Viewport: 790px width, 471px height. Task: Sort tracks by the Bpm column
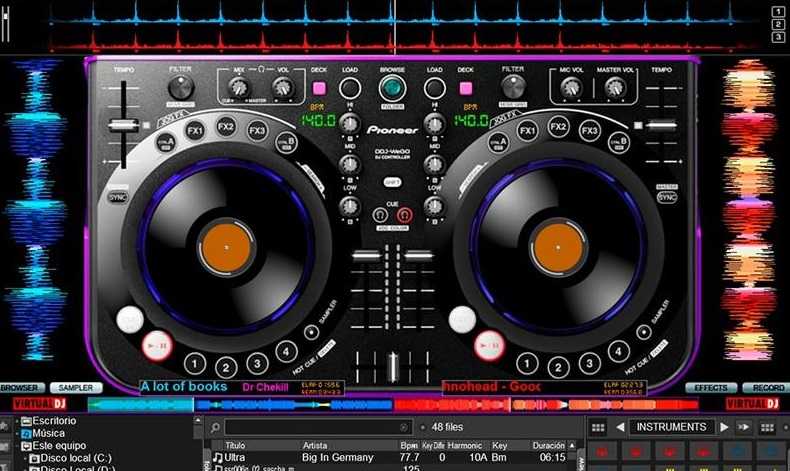pos(409,445)
